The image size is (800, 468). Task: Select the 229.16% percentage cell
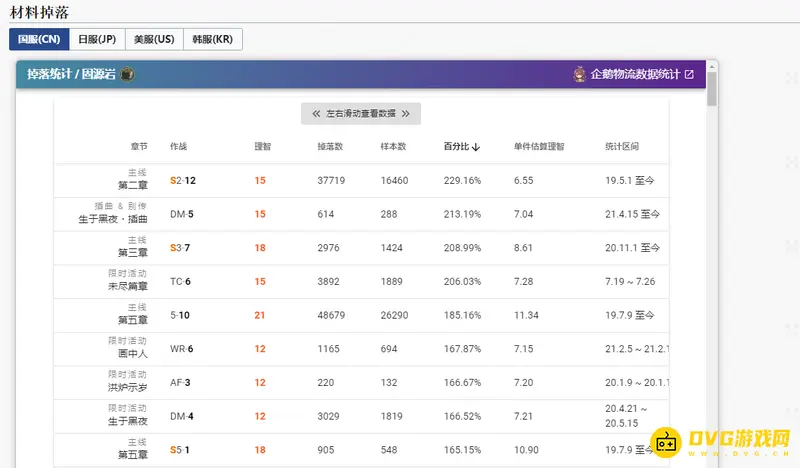coord(462,181)
